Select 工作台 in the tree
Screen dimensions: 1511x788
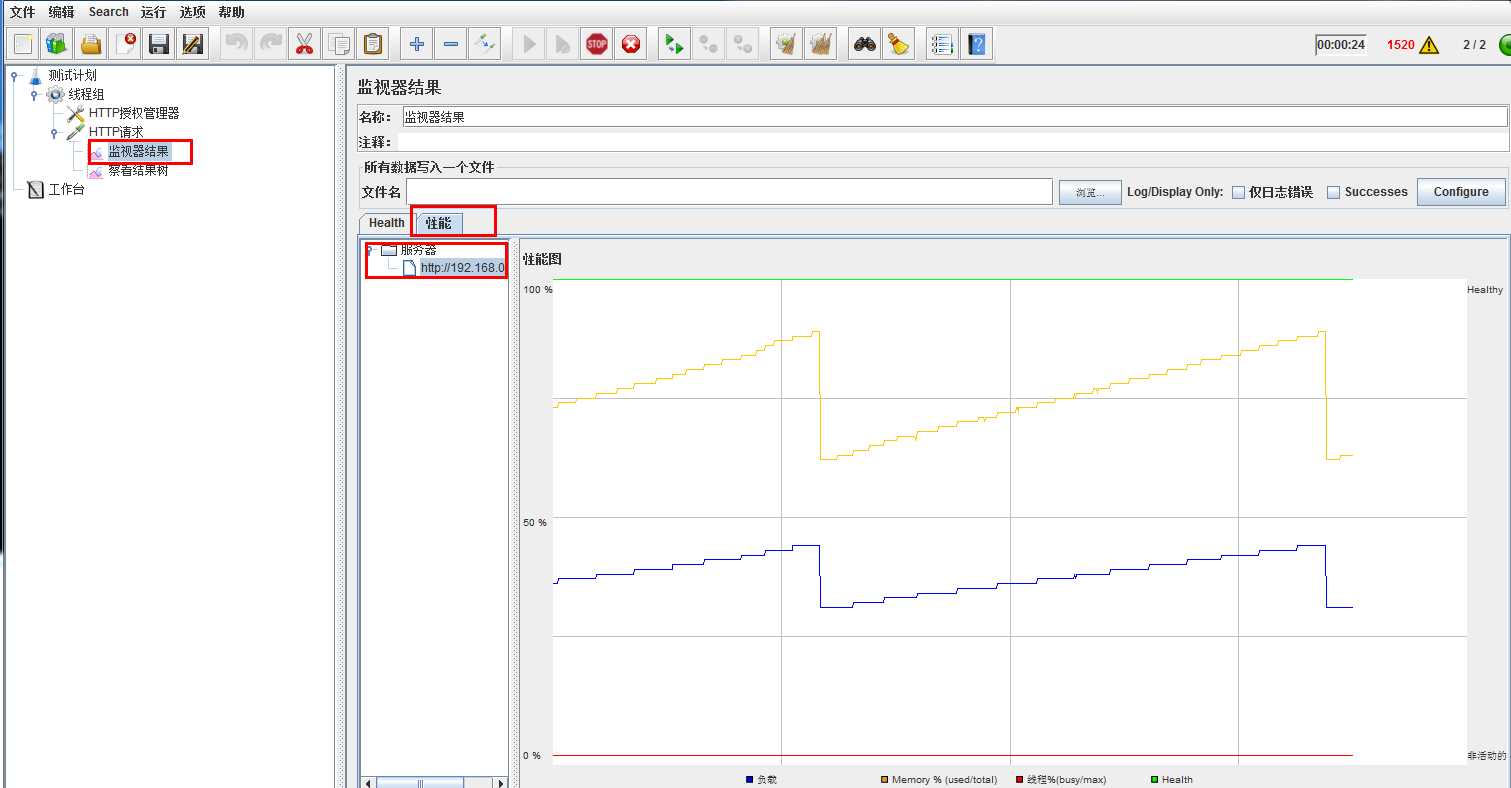[x=67, y=189]
